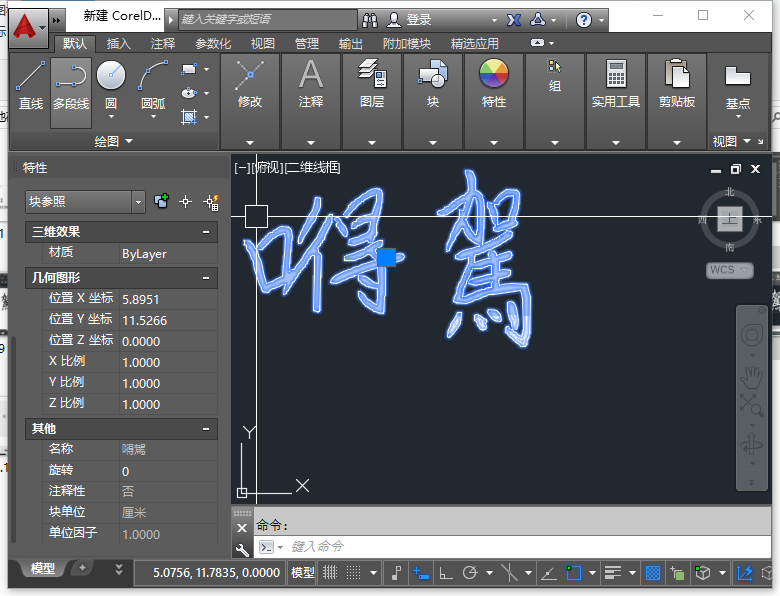
Task: Click the zoom extents navigation icon
Action: [752, 405]
